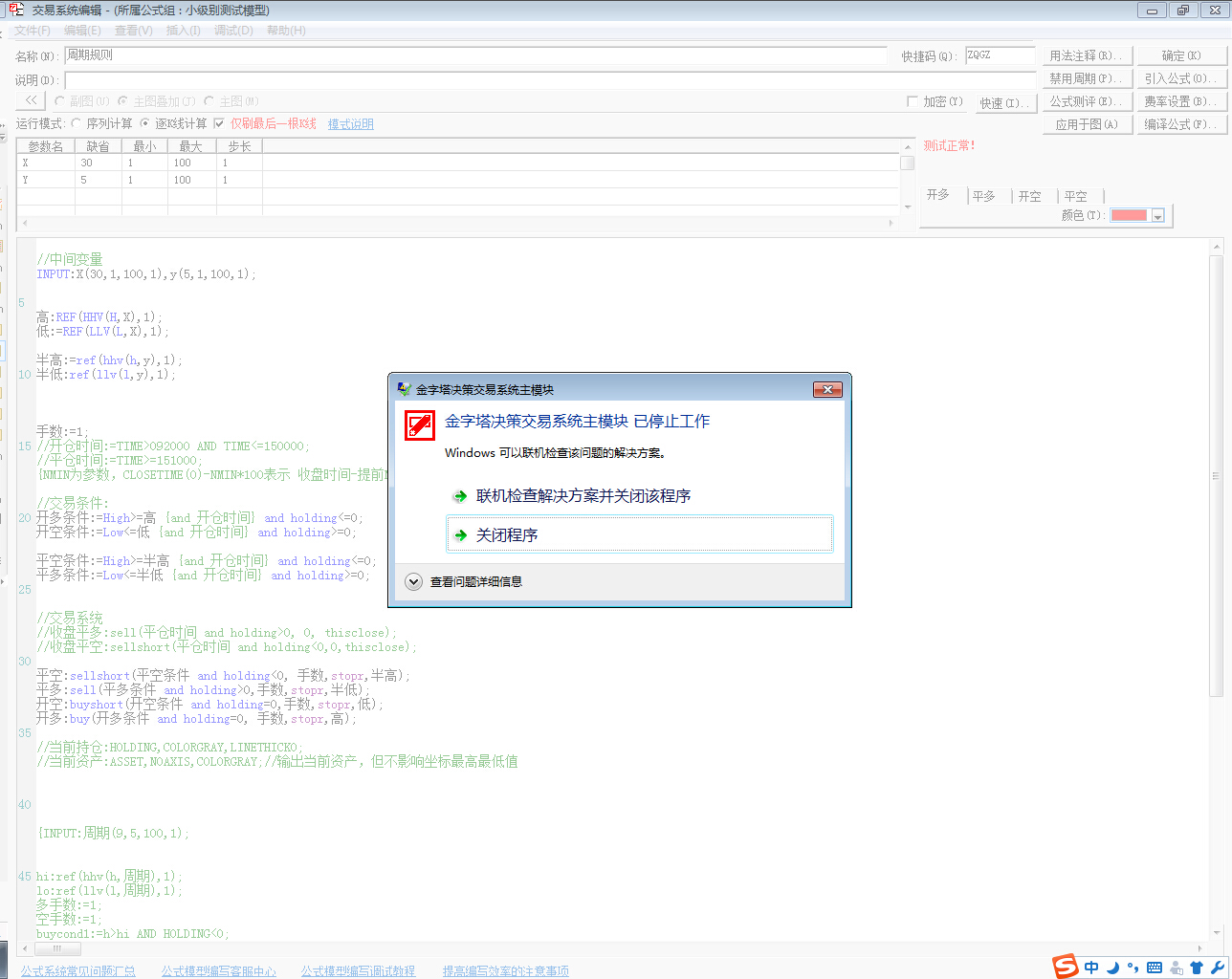The image size is (1232, 979).
Task: Click the moon half-width toggle icon
Action: tap(1112, 968)
